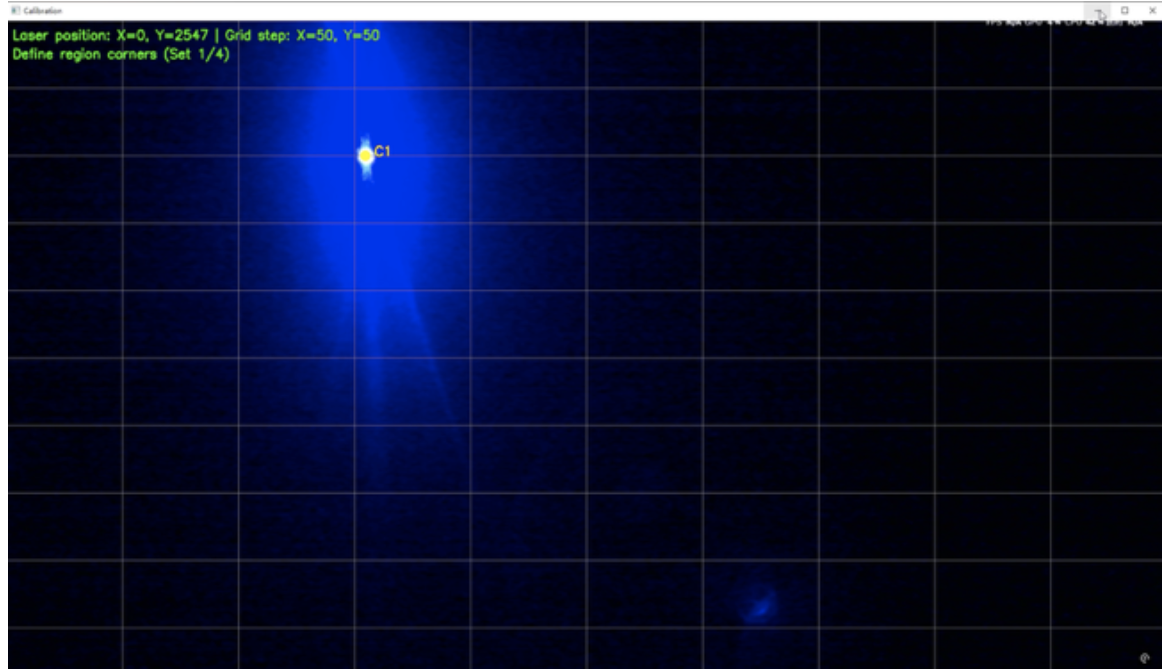Click the Calibration app icon in title bar
This screenshot has width=1170, height=670.
tap(15, 10)
